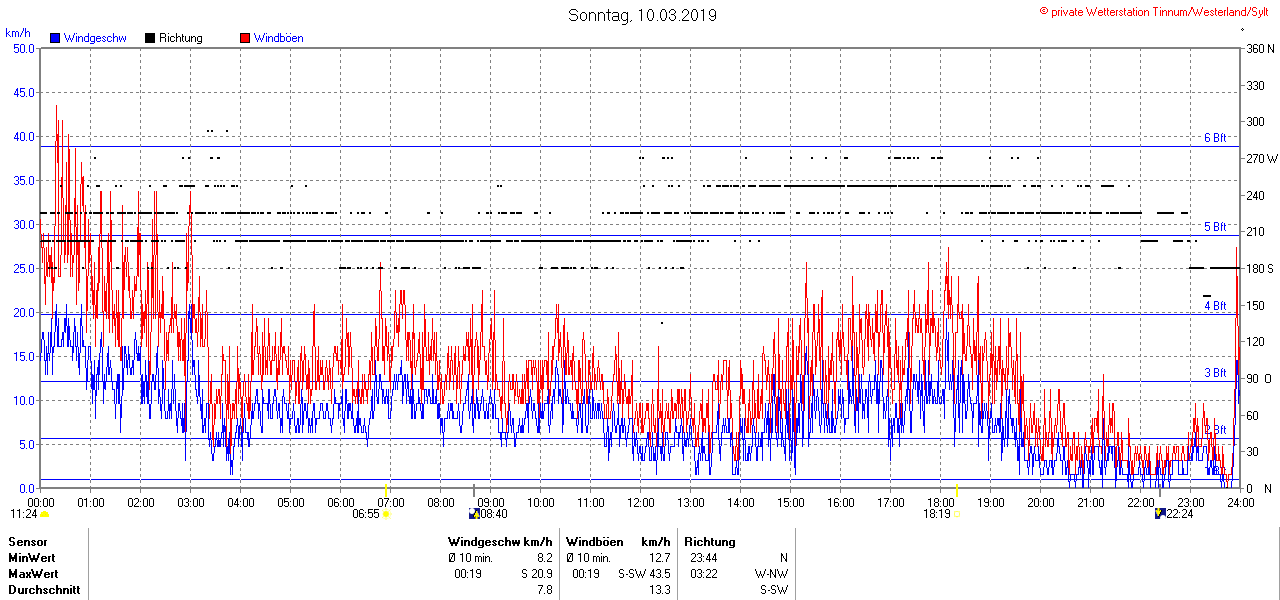Screen dimensions: 1280x600
Task: Click the 03:22 direction time value
Action: pos(704,574)
